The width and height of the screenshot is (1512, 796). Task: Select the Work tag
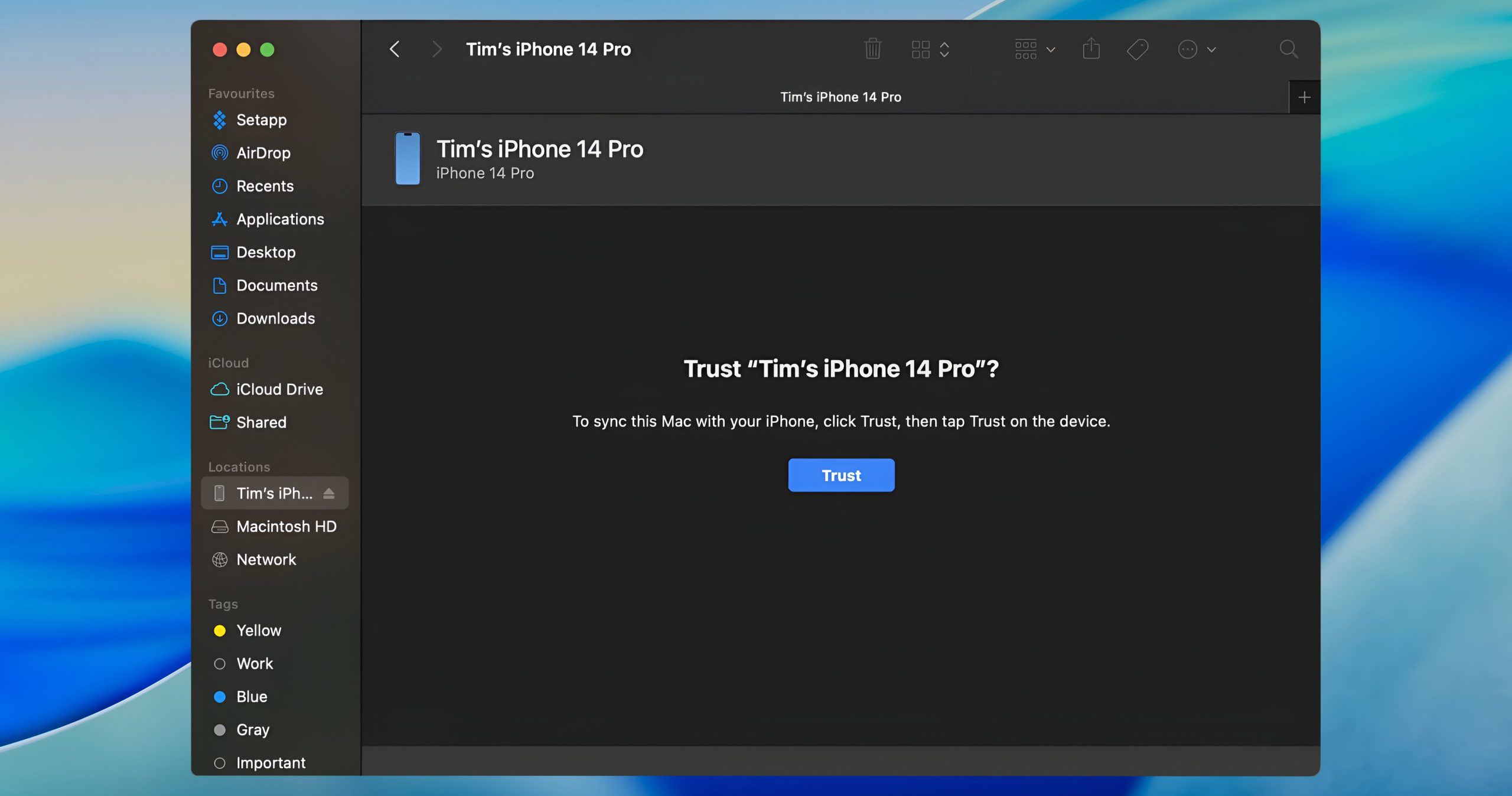point(275,663)
